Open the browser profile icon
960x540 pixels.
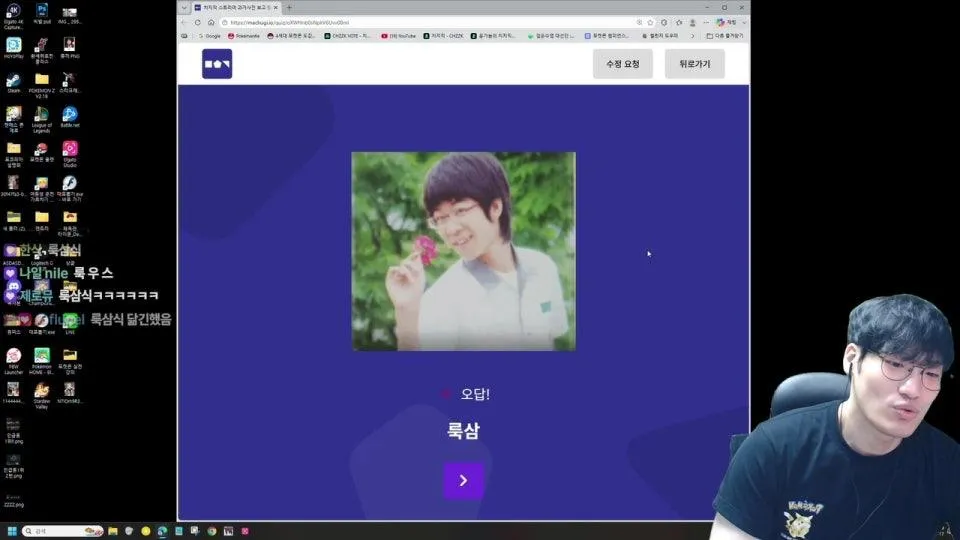point(692,23)
